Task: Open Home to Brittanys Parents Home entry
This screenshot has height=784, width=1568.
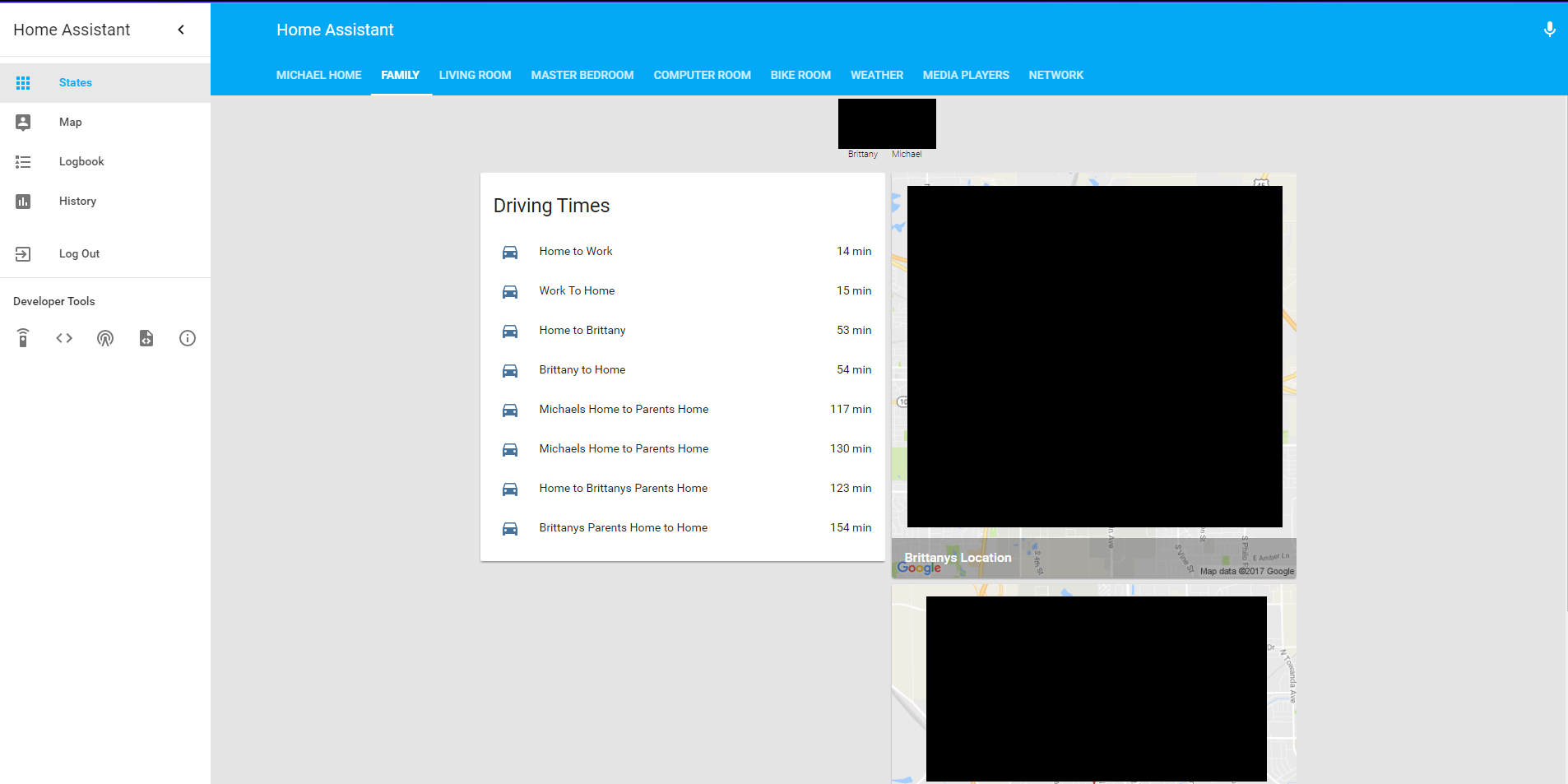Action: [683, 489]
